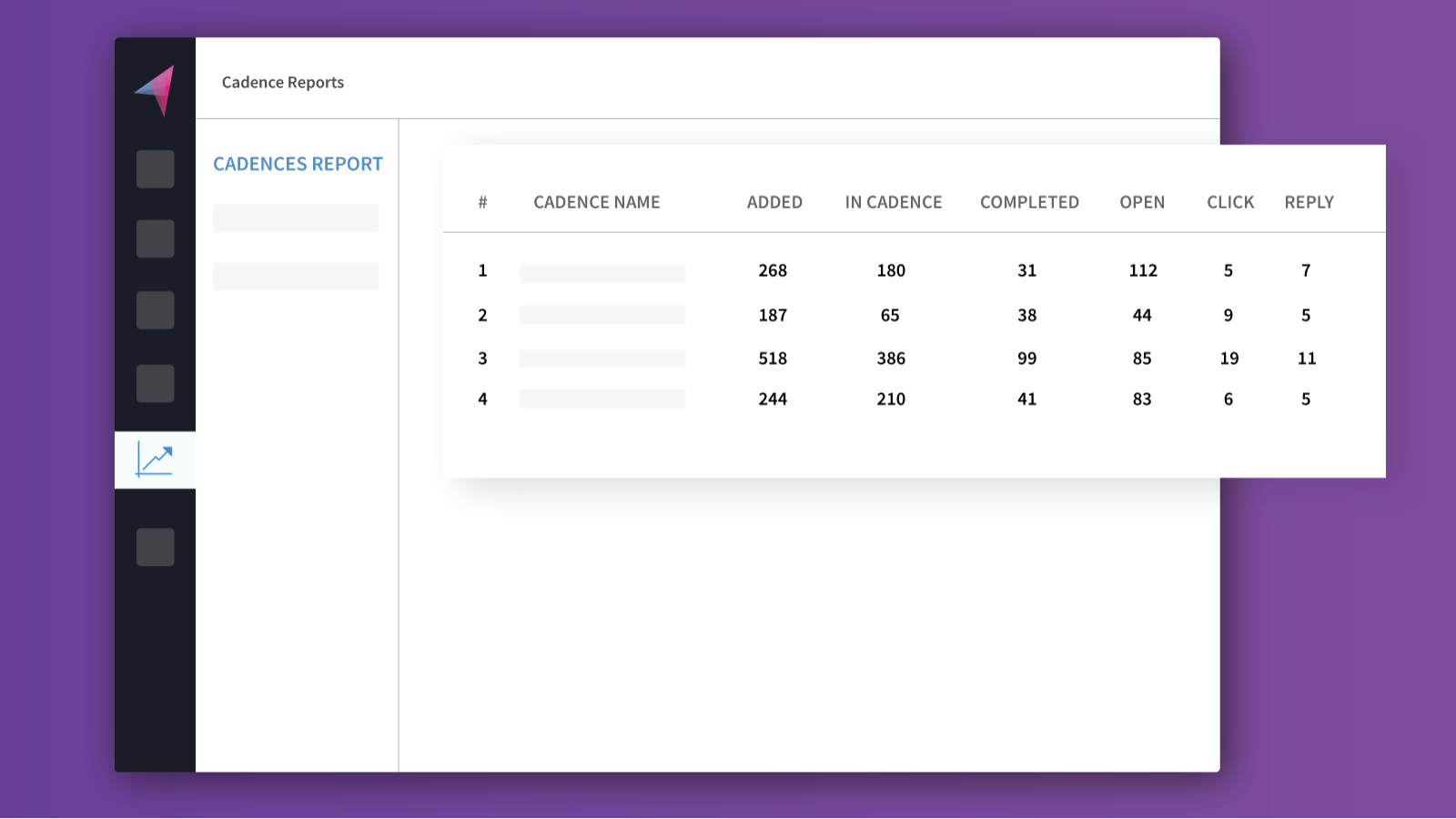
Task: Click the COMPLETED column header
Action: coord(1029,202)
